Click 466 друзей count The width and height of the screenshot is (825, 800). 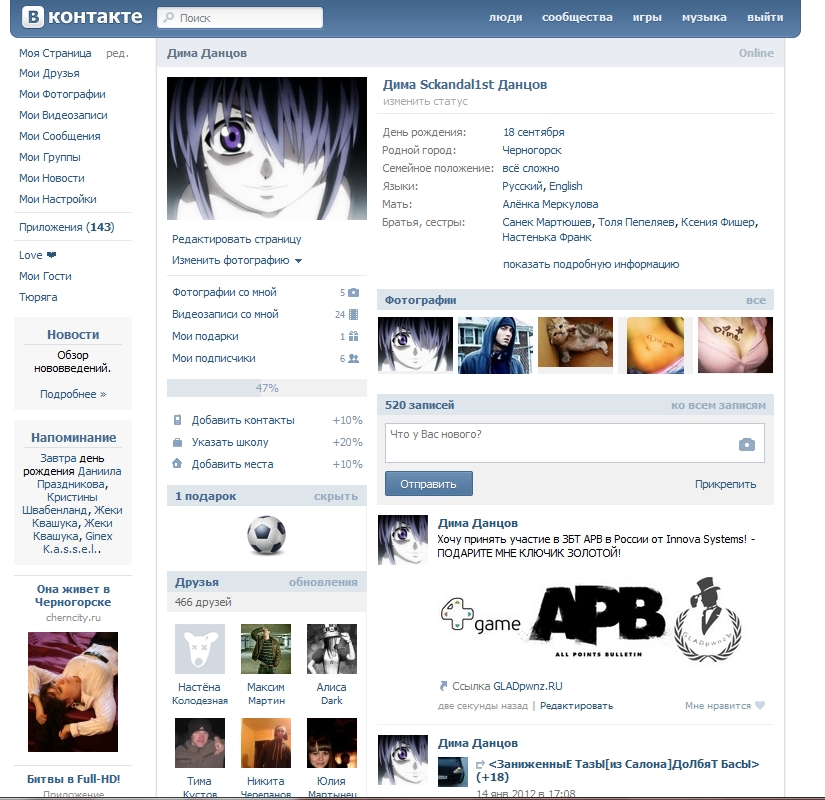[x=203, y=602]
